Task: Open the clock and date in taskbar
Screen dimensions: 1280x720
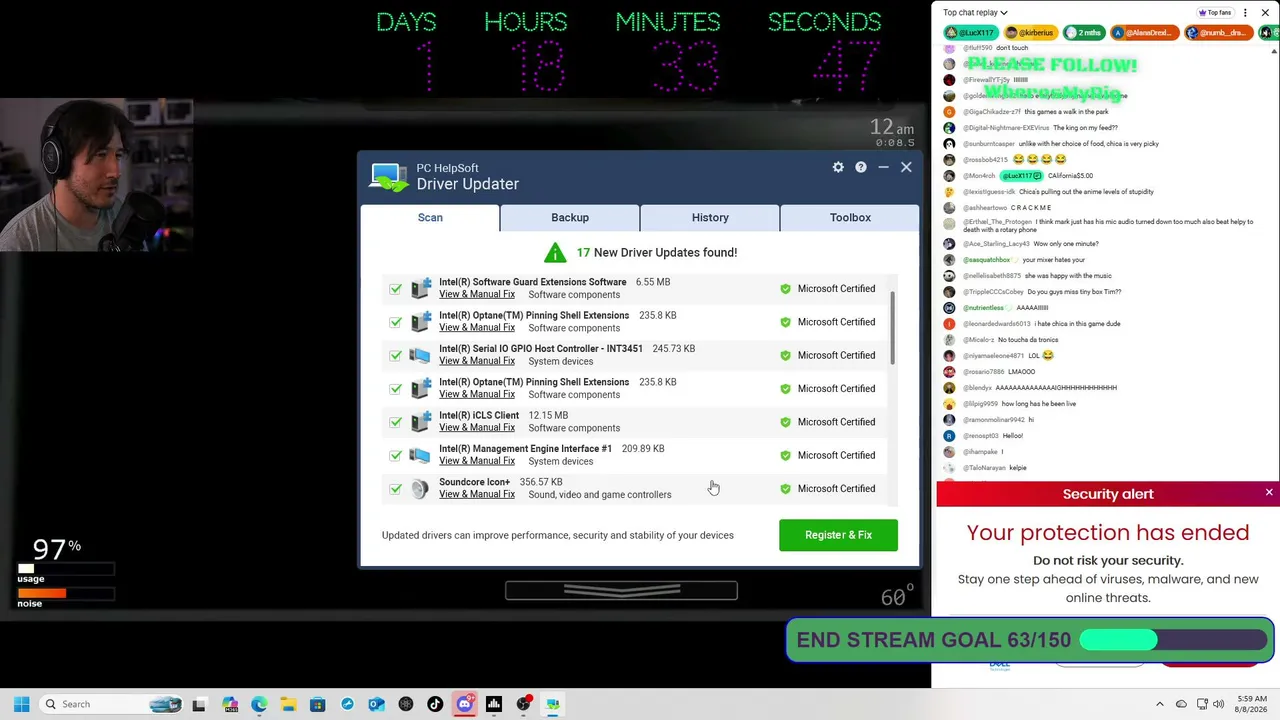Action: pyautogui.click(x=1251, y=704)
